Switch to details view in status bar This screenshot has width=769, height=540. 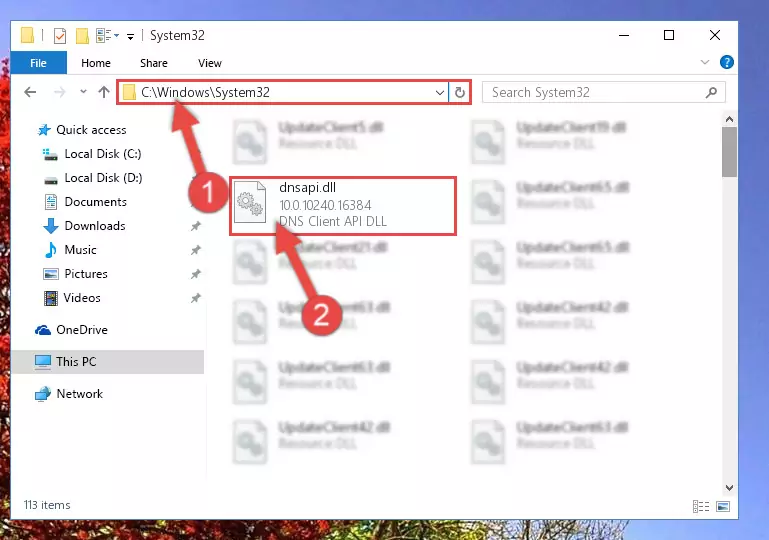[701, 506]
